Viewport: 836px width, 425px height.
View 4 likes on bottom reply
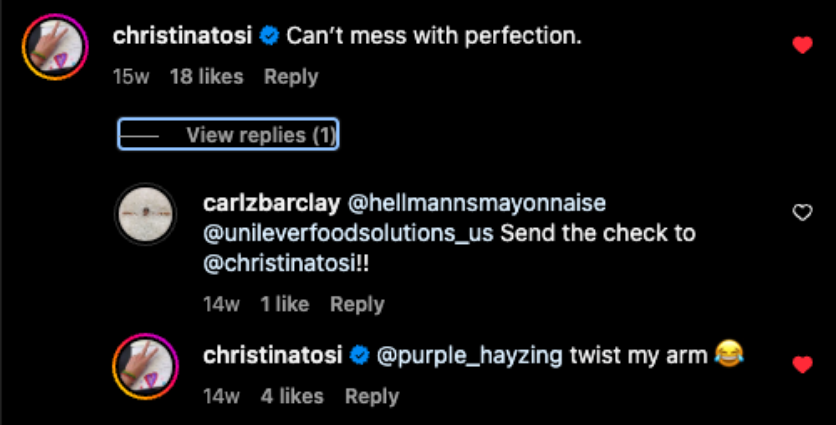[292, 396]
